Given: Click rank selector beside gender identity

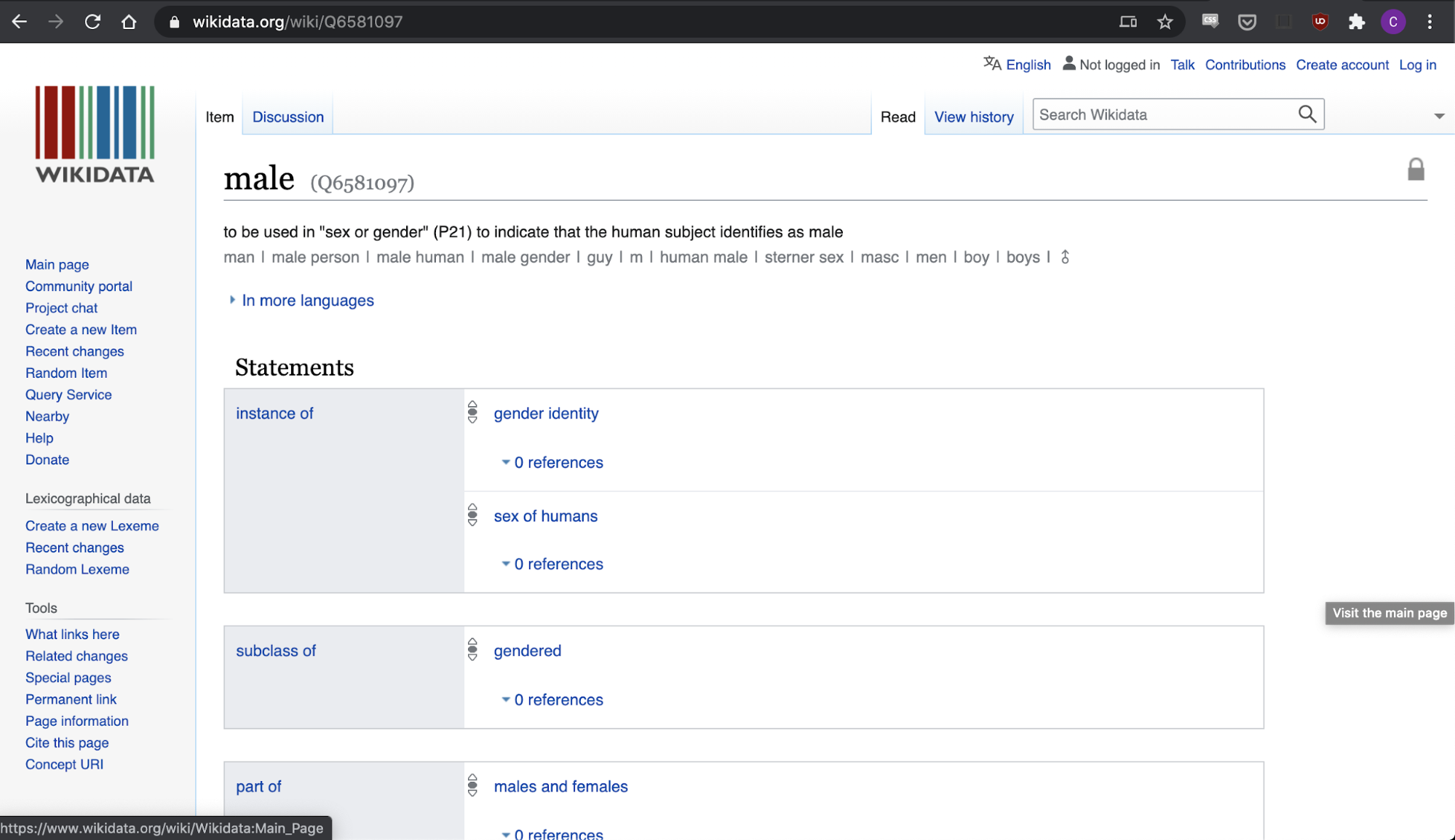Looking at the screenshot, I should 472,412.
